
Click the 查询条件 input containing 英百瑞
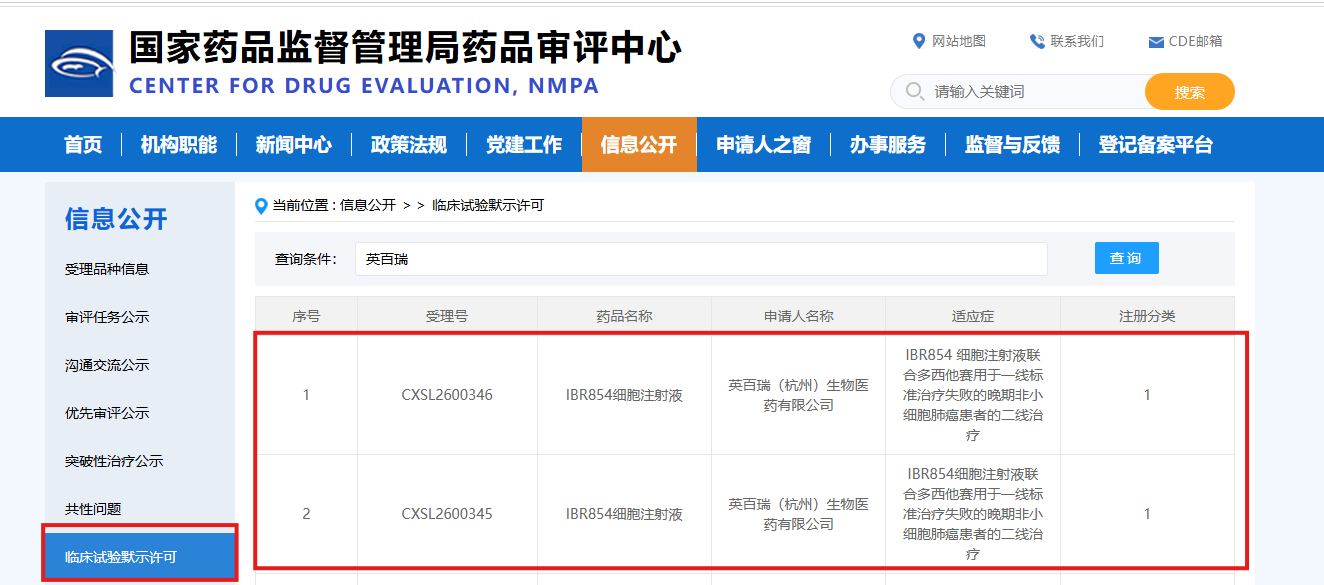coord(701,259)
